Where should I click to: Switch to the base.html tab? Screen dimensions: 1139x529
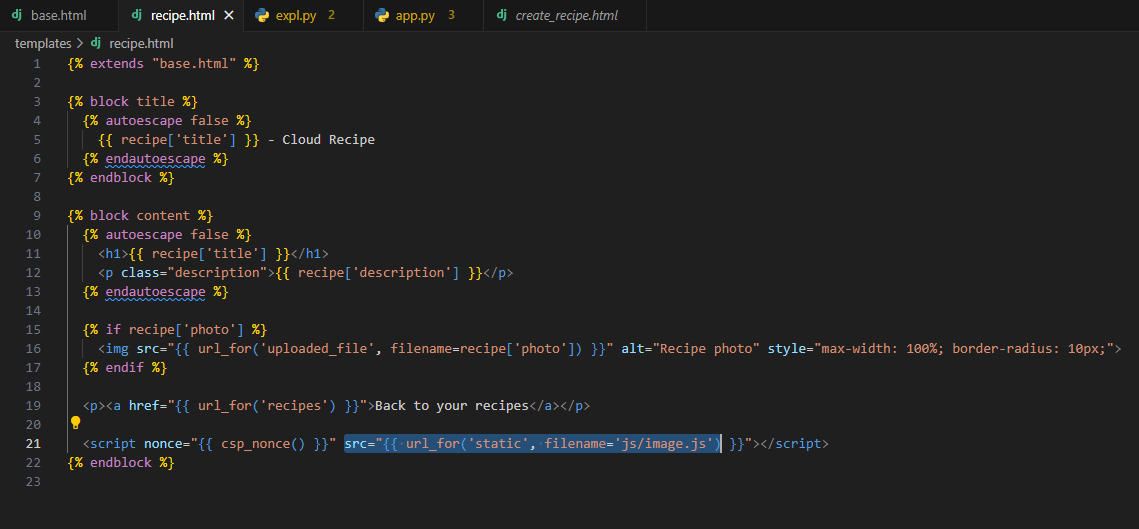[58, 16]
